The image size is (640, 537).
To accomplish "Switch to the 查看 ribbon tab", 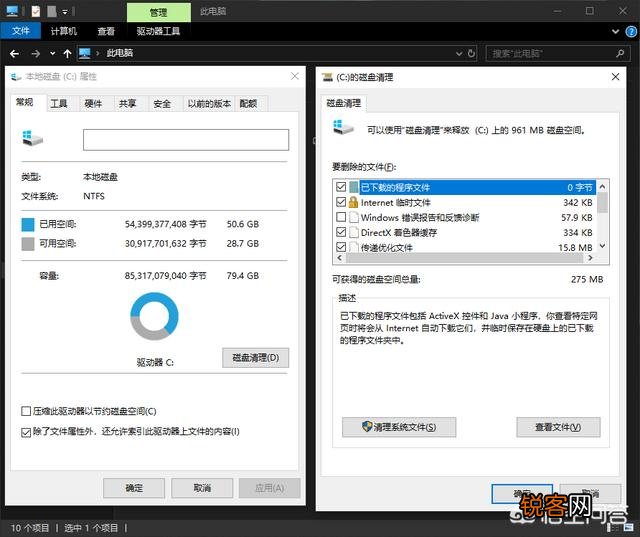I will 106,31.
